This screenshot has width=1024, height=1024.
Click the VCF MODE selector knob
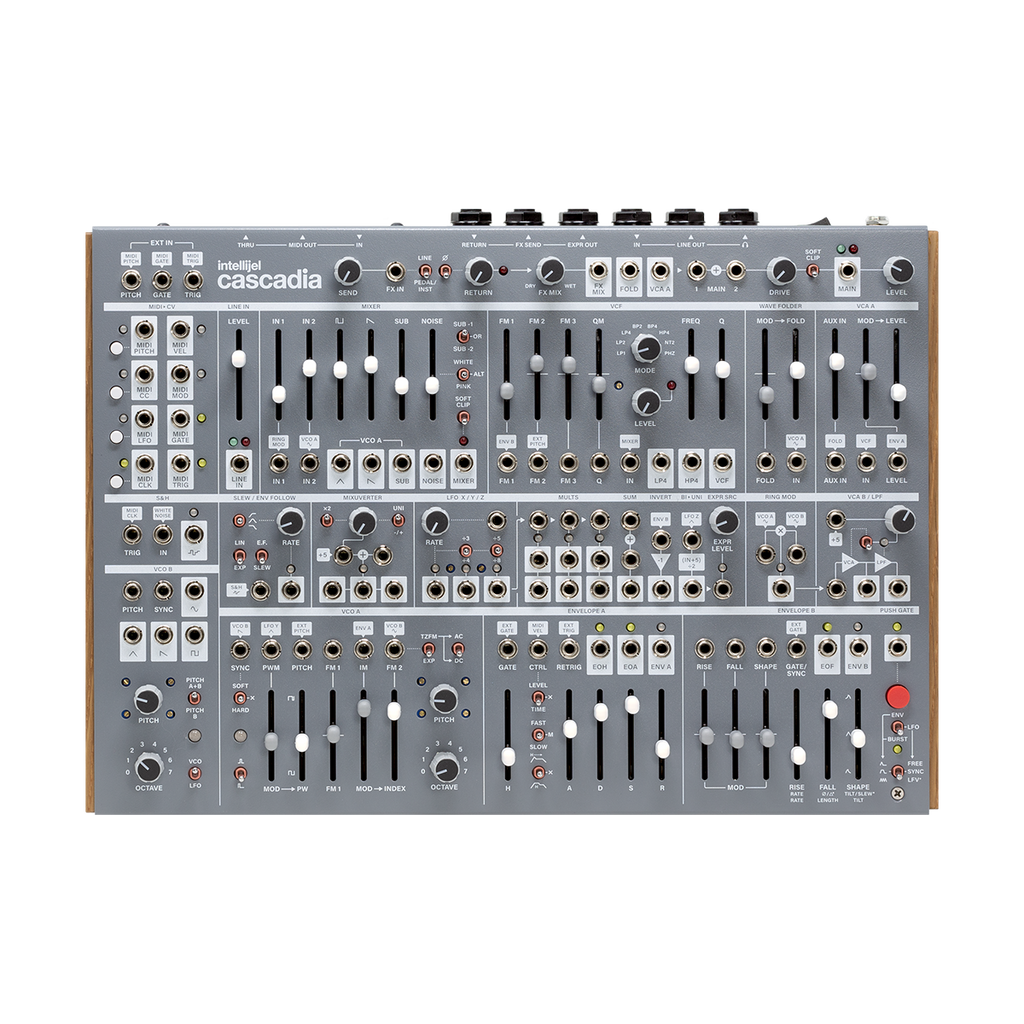click(646, 349)
